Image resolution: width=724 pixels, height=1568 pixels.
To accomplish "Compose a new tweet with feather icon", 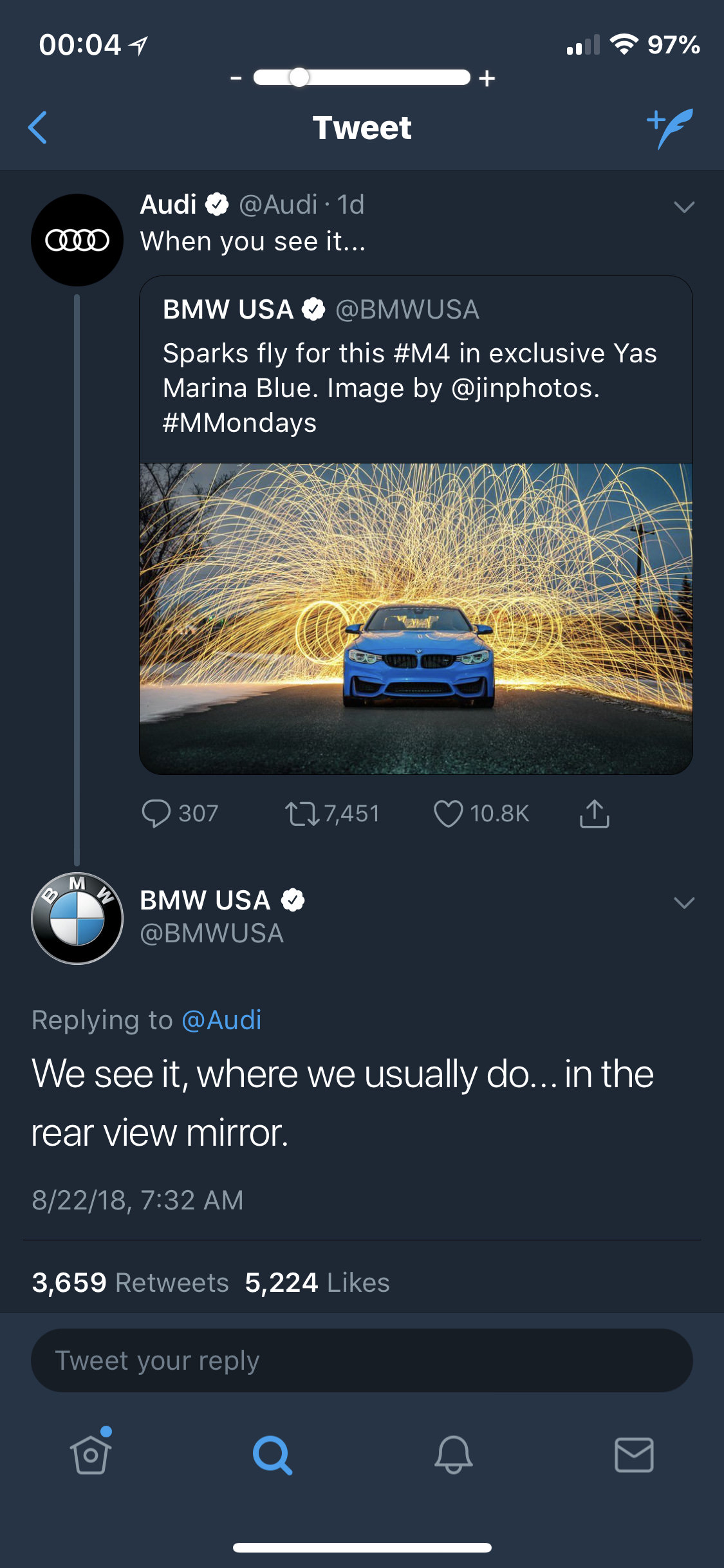I will (671, 127).
